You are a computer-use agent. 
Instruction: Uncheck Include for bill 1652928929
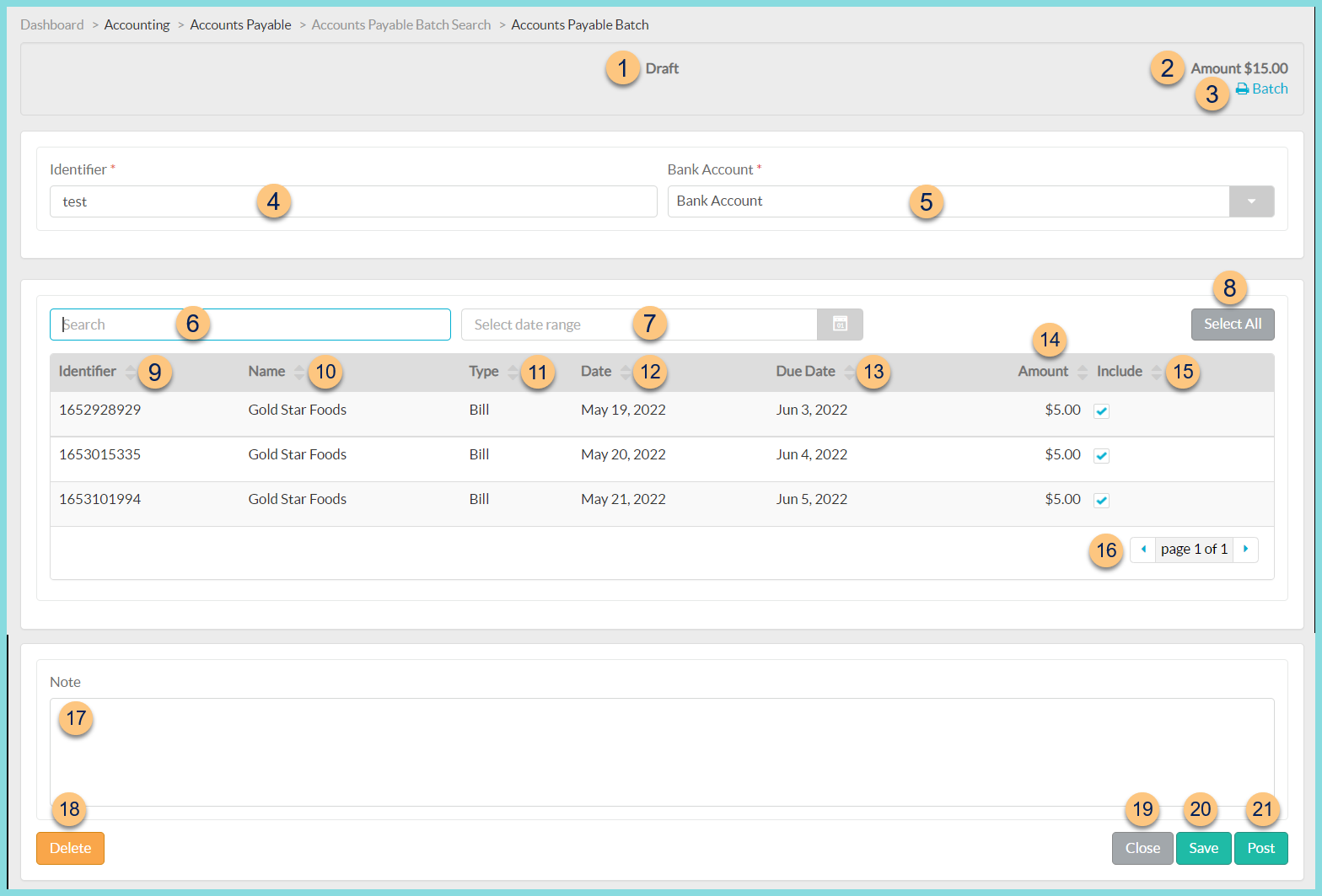pyautogui.click(x=1101, y=411)
